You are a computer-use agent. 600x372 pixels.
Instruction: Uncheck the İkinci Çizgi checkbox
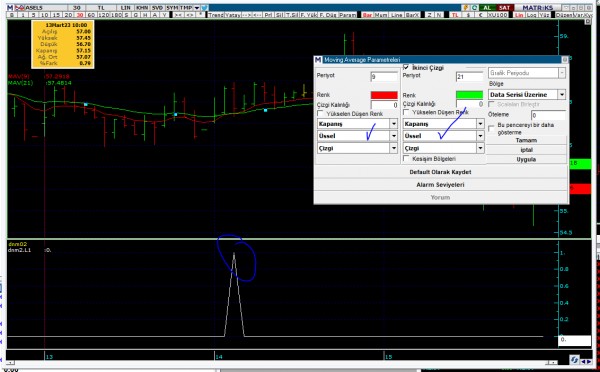pyautogui.click(x=406, y=67)
